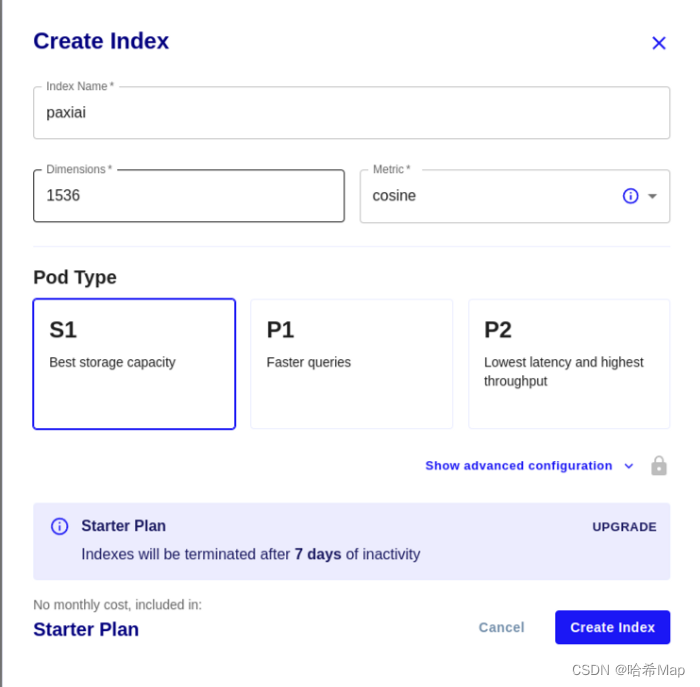Expand the chevron next to Show advanced configuration
700x687 pixels.
(629, 466)
